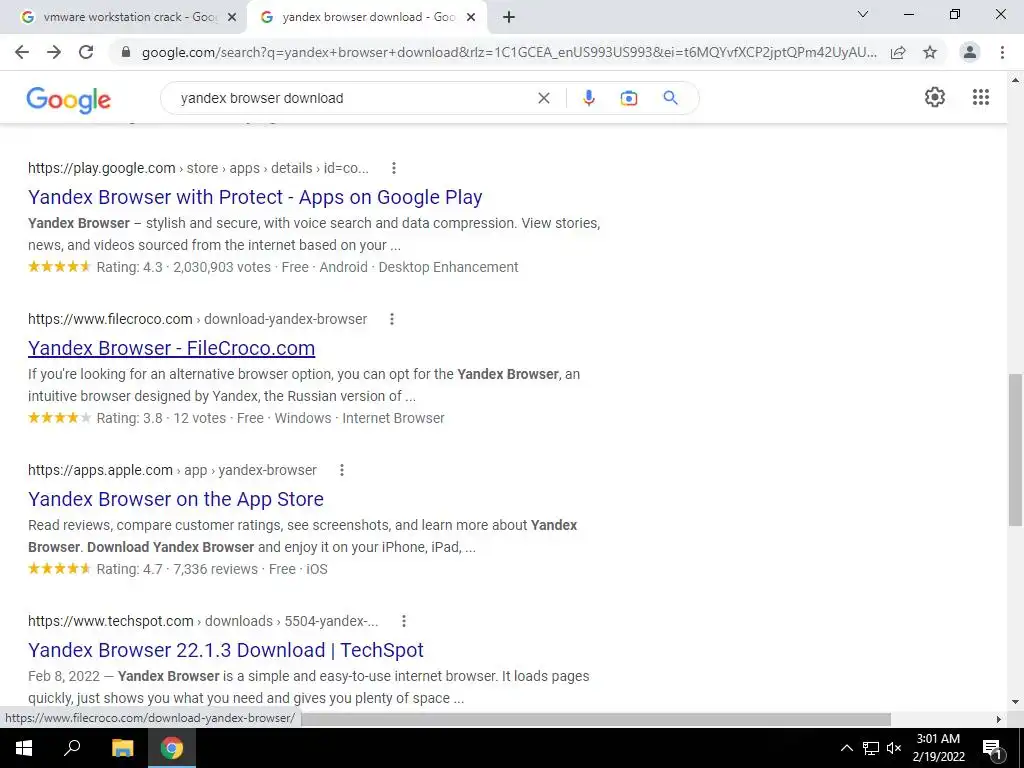Click the 'Rating: 4.3' text
Image resolution: width=1024 pixels, height=768 pixels.
129,267
